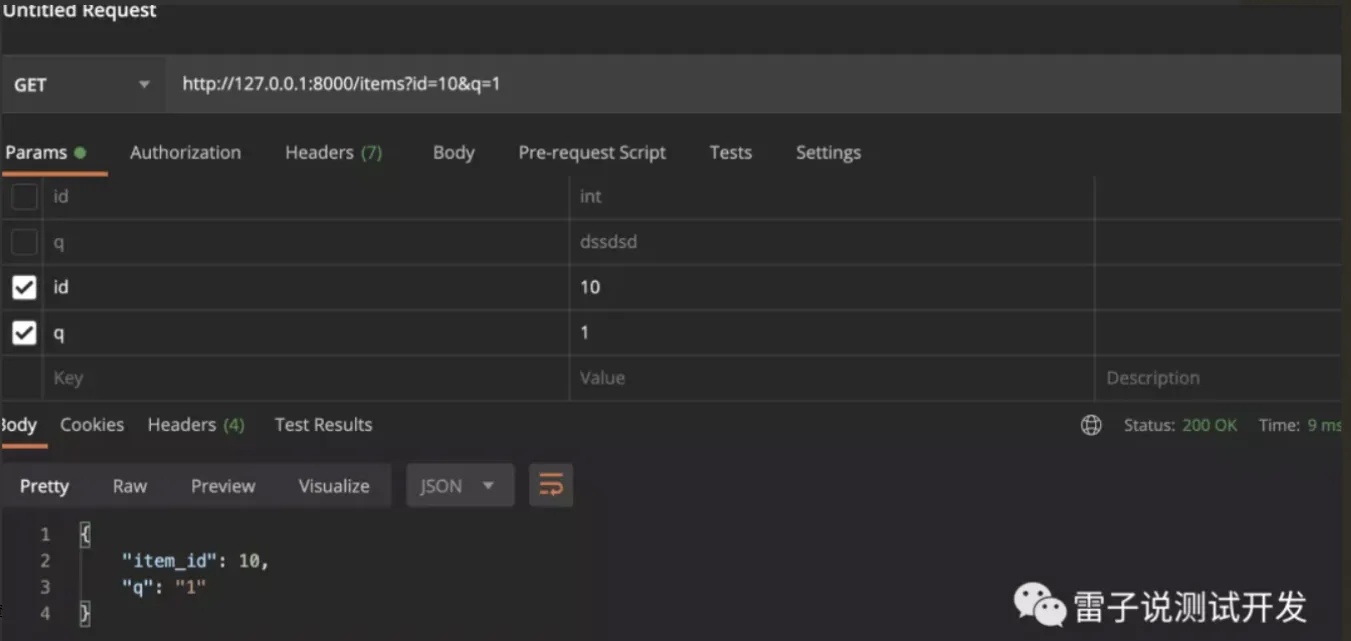This screenshot has width=1351, height=641.
Task: Click the key cell 'q' in checked row
Action: pos(305,332)
